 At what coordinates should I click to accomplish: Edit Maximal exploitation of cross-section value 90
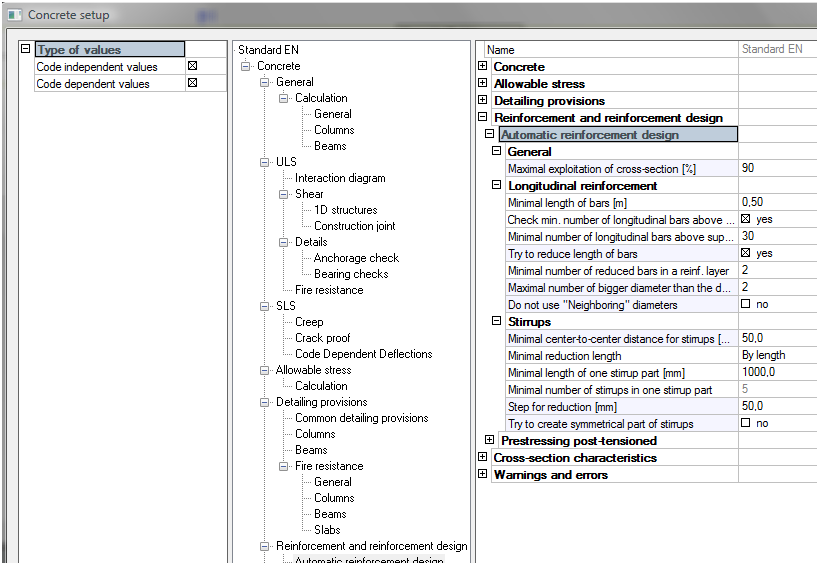pyautogui.click(x=778, y=168)
